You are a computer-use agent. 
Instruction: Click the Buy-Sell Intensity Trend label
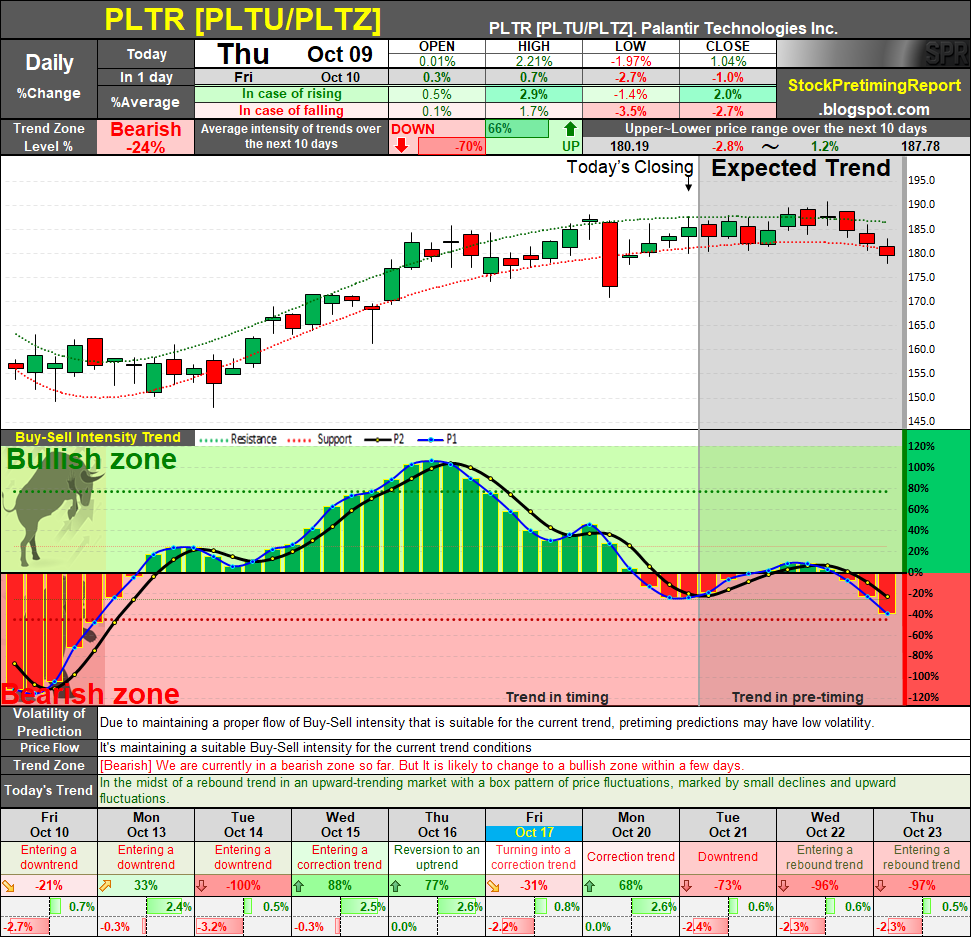click(98, 437)
